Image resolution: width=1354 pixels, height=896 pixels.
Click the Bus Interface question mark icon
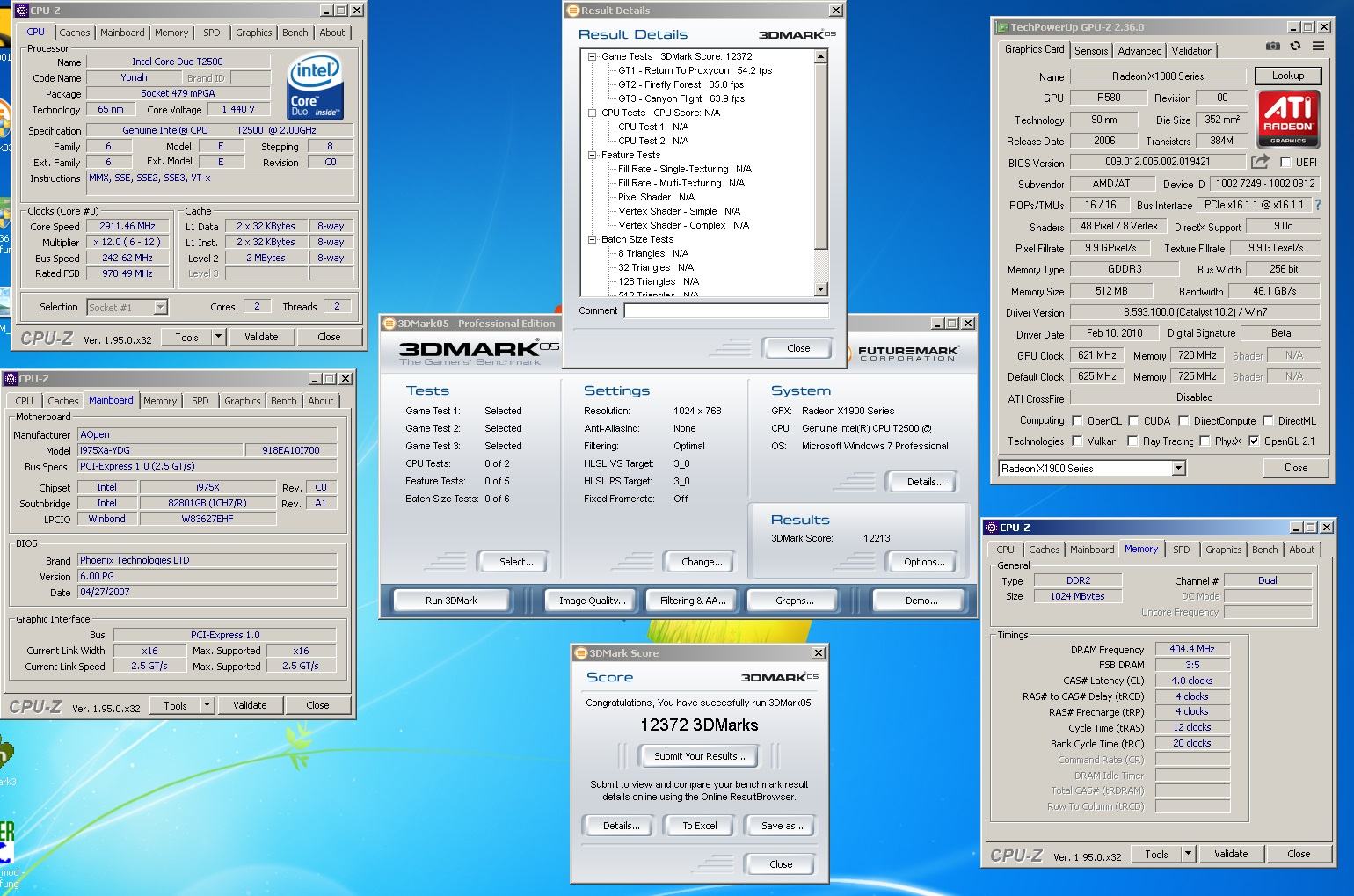(x=1317, y=205)
